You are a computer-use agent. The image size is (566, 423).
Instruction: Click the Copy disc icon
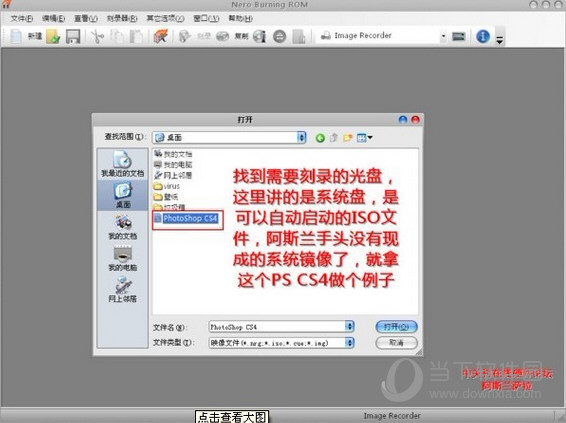[222, 36]
